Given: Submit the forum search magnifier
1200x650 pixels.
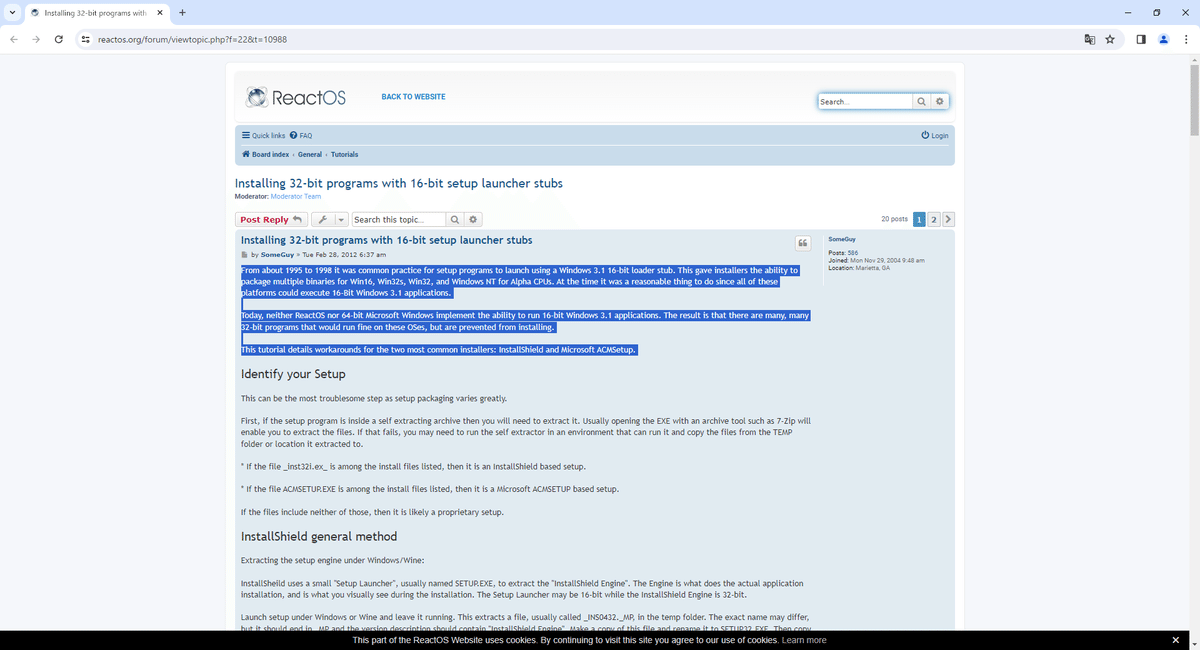Looking at the screenshot, I should point(921,101).
